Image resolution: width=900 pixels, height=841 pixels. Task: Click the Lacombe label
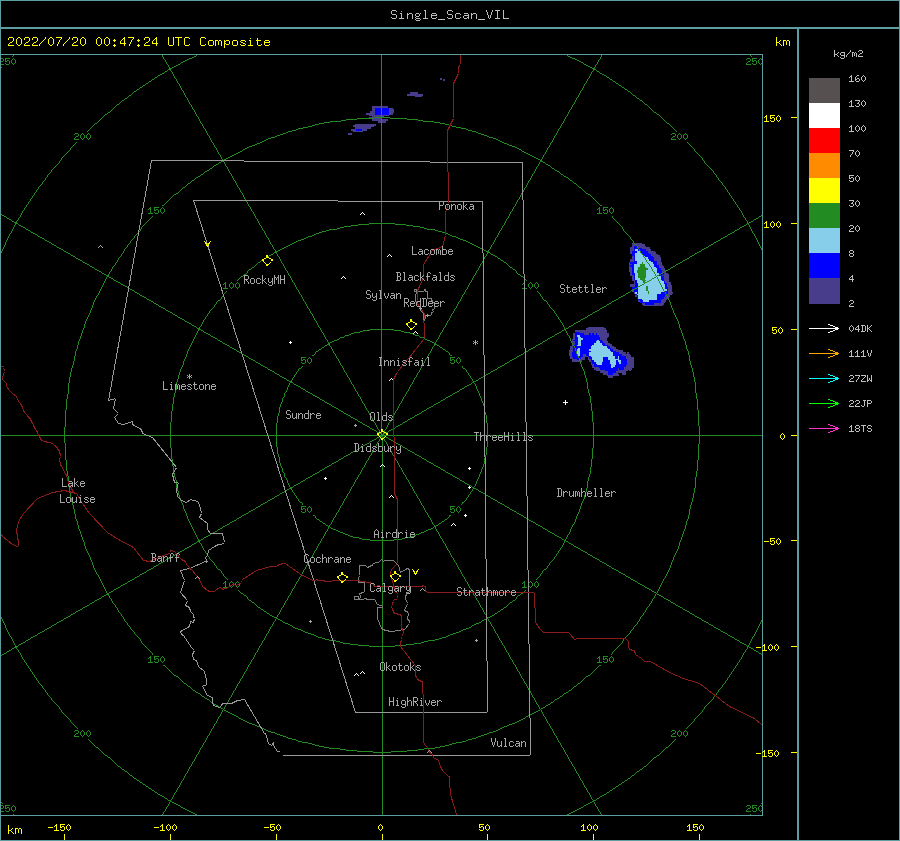(x=432, y=251)
